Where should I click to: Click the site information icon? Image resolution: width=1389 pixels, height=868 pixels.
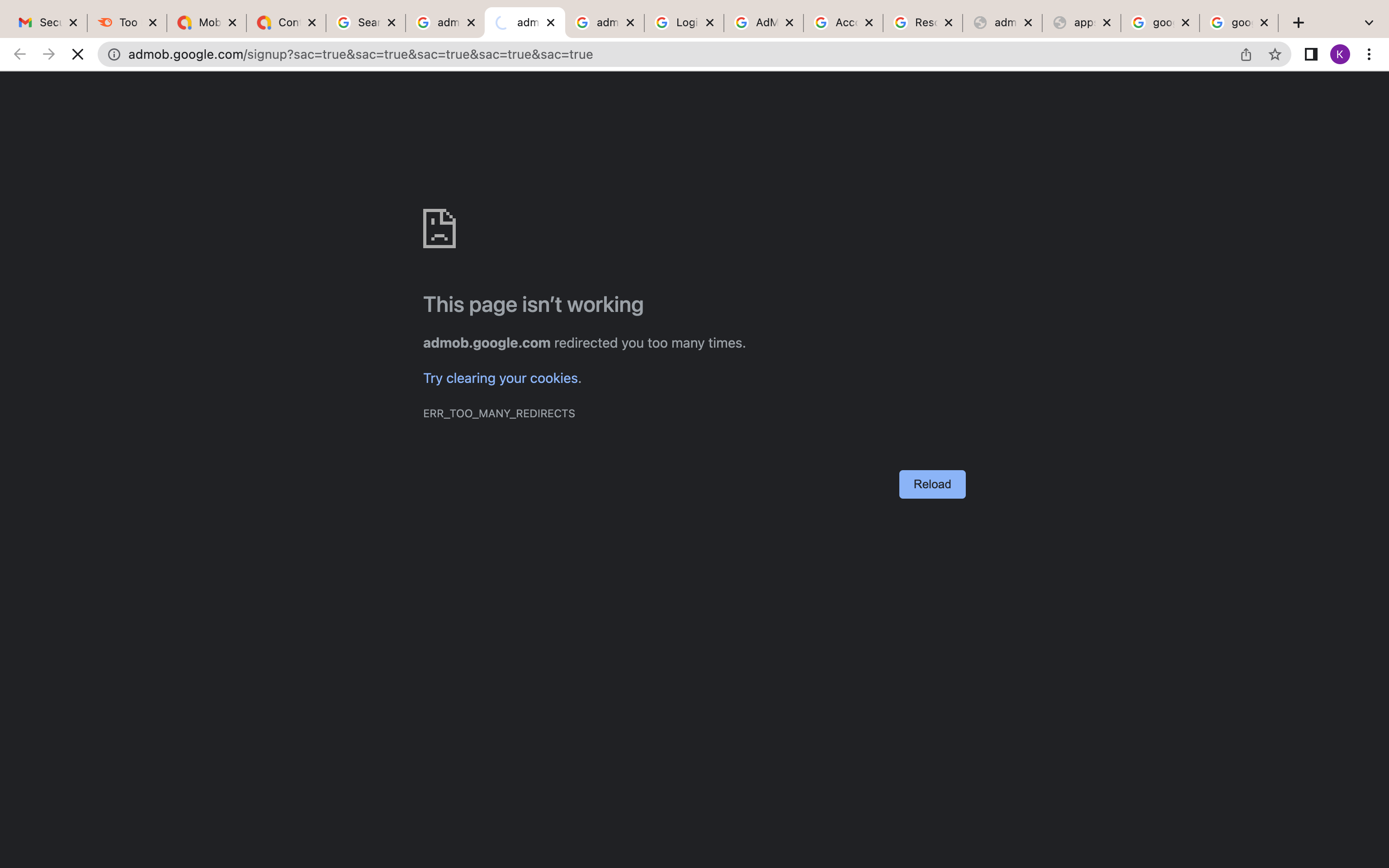pos(114,55)
